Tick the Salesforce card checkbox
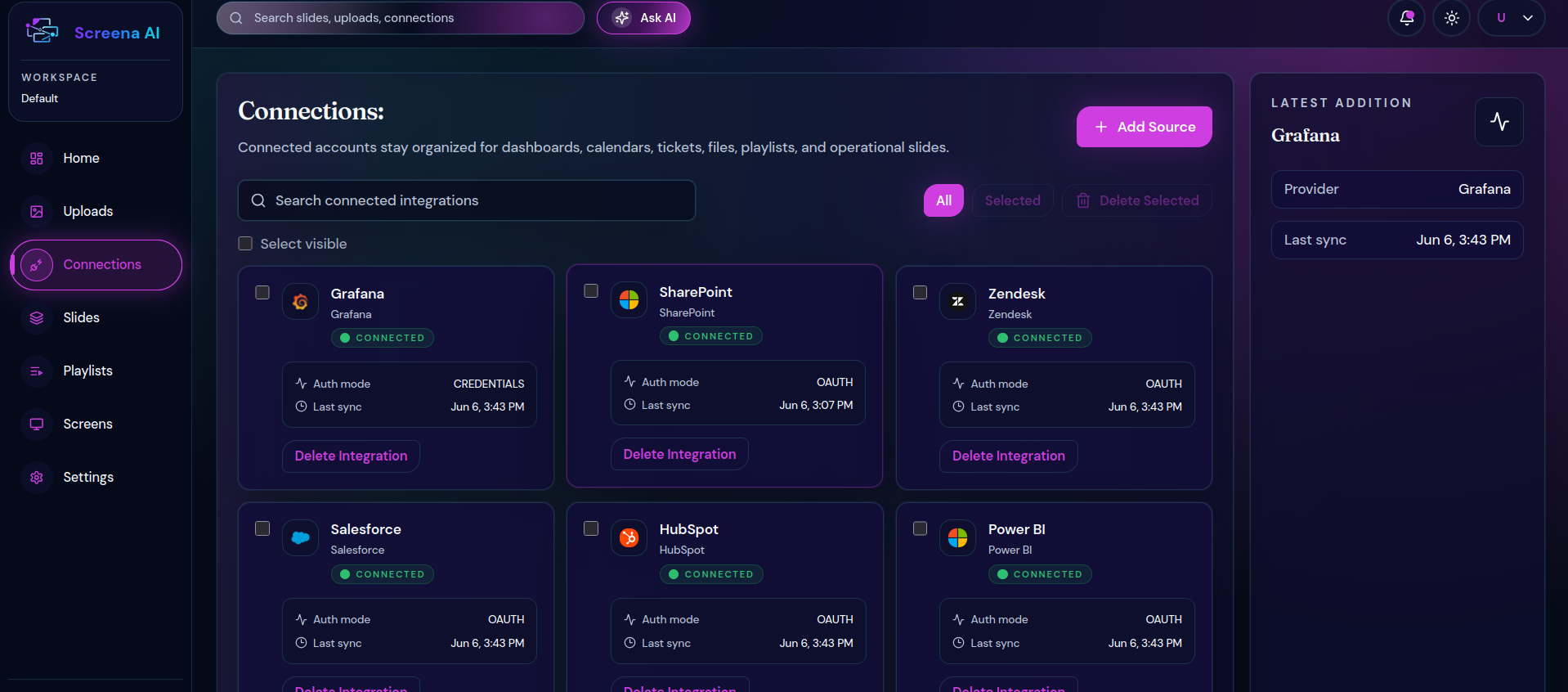The width and height of the screenshot is (1568, 692). click(262, 529)
